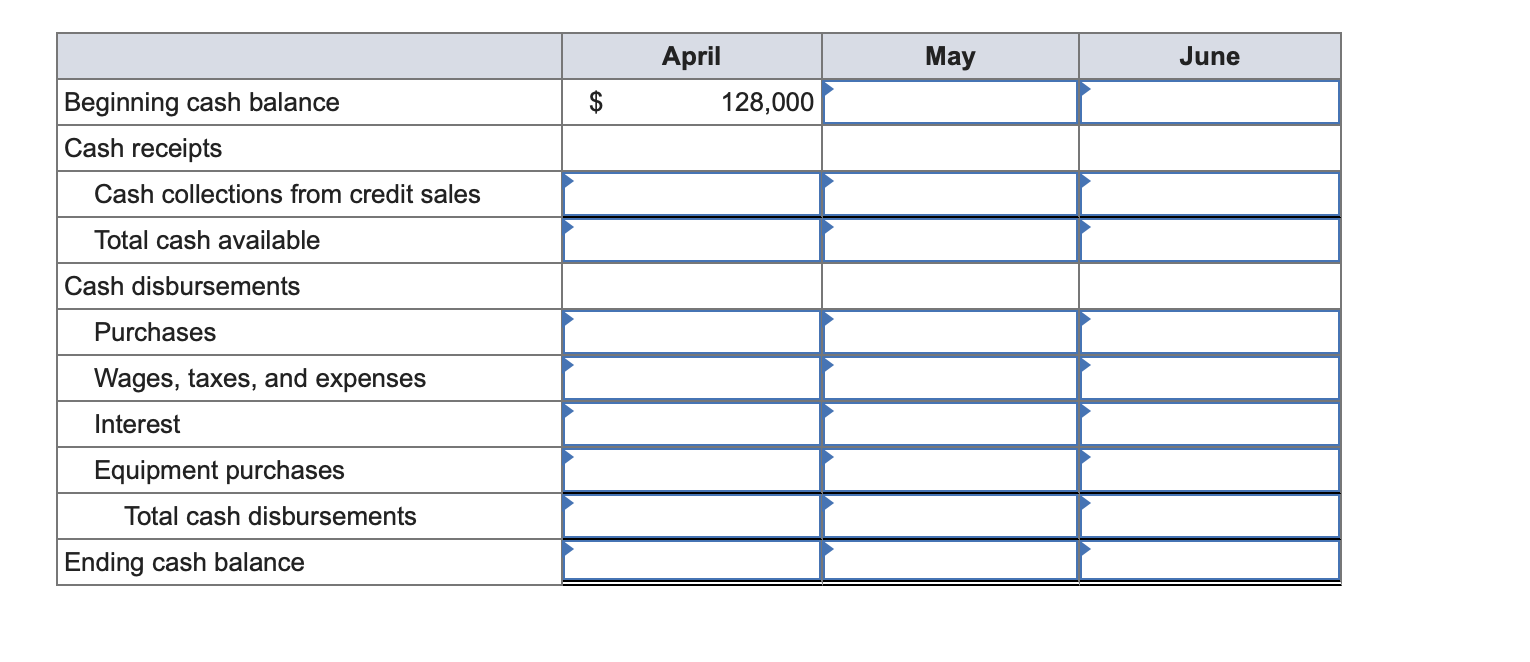Select May Equipment purchases cell
The width and height of the screenshot is (1530, 662).
(x=950, y=470)
